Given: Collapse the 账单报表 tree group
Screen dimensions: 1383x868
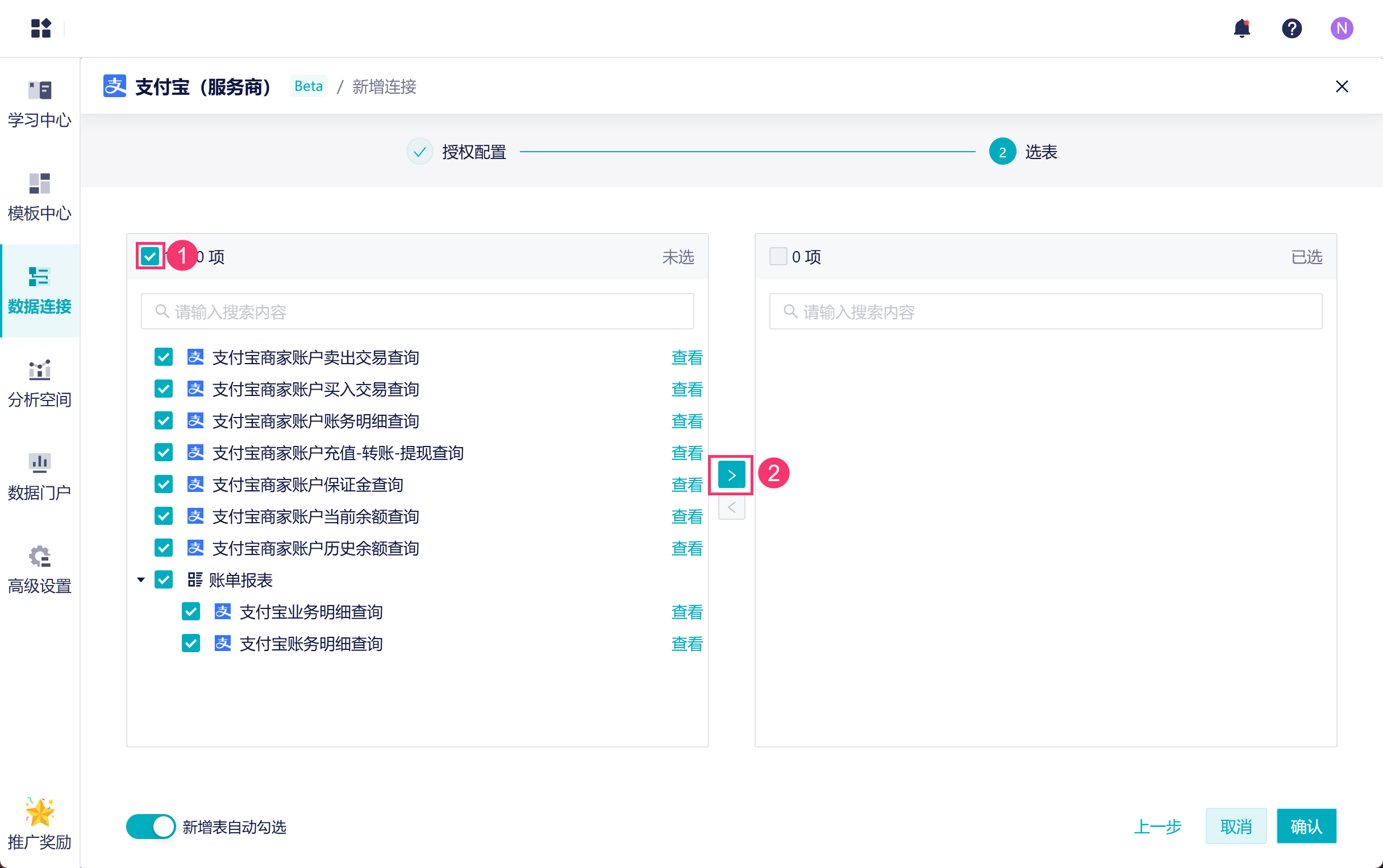Looking at the screenshot, I should [141, 580].
